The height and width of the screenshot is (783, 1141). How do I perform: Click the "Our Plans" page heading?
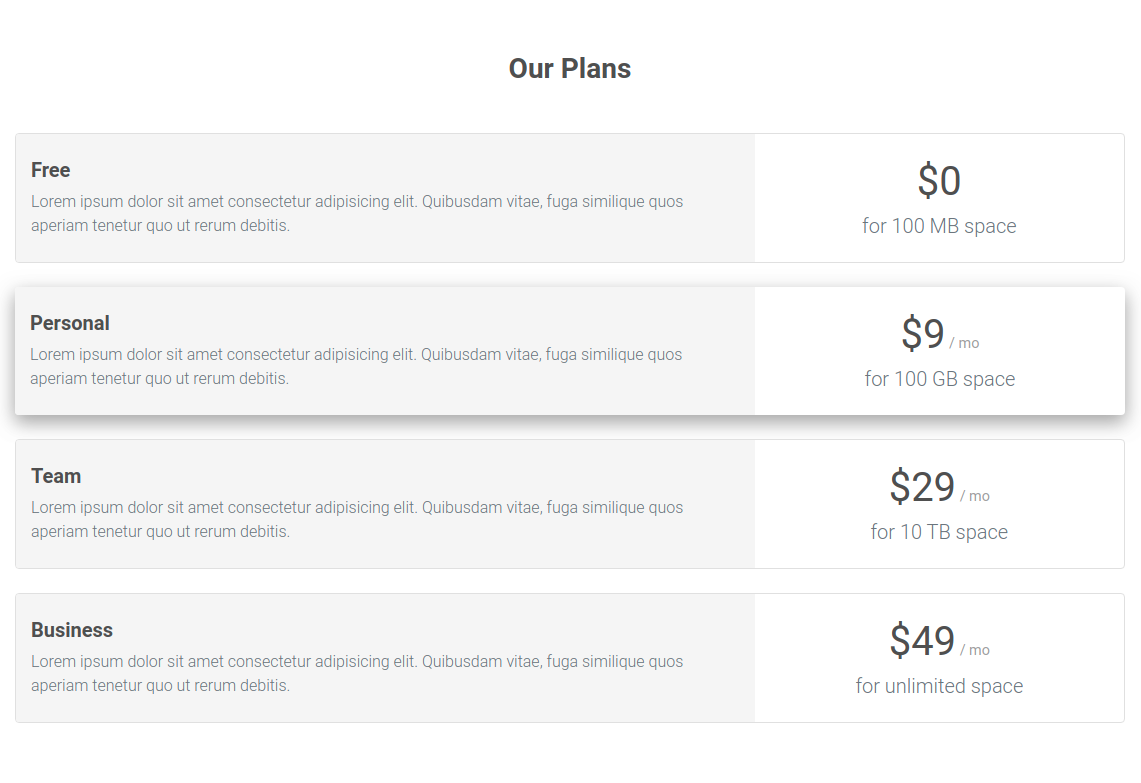pos(570,69)
